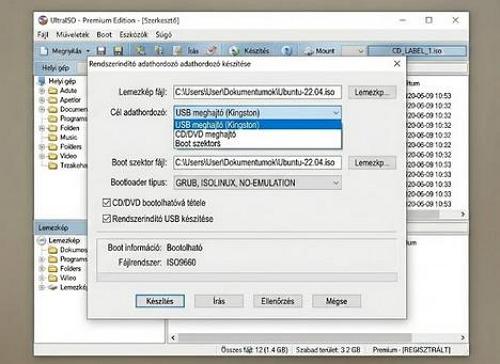Click the Helyi gép panel tab header
Image resolution: width=500 pixels, height=364 pixels.
56,68
